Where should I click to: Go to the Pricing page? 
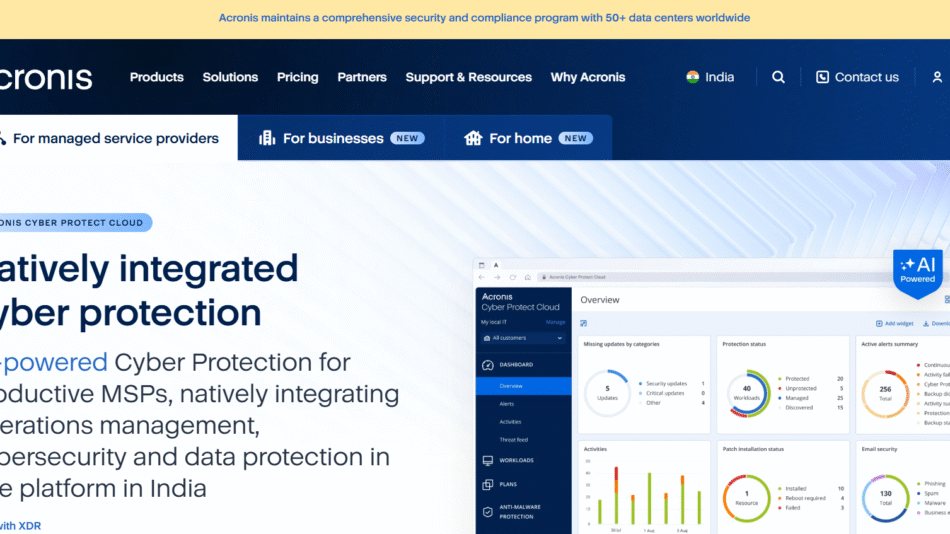pyautogui.click(x=297, y=77)
